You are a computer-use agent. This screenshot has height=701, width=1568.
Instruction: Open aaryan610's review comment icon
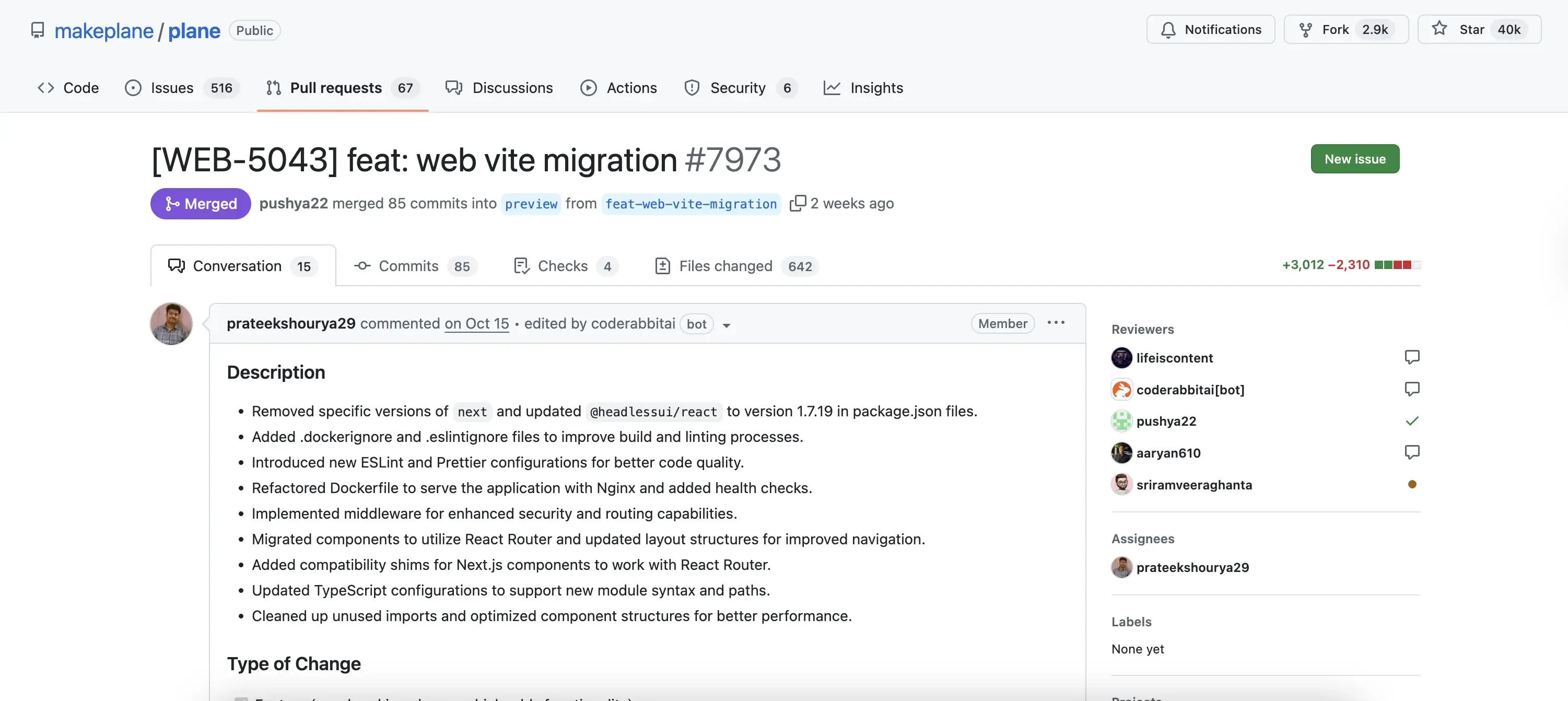(x=1412, y=452)
